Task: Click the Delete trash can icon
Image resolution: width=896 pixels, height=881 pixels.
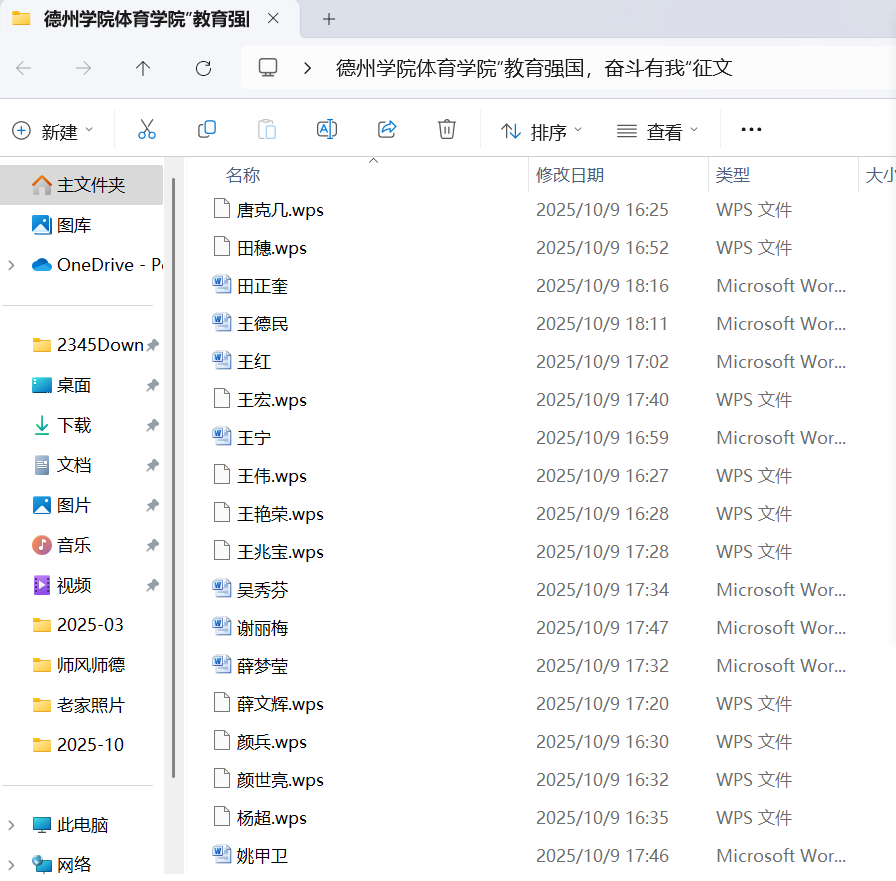Action: [447, 130]
